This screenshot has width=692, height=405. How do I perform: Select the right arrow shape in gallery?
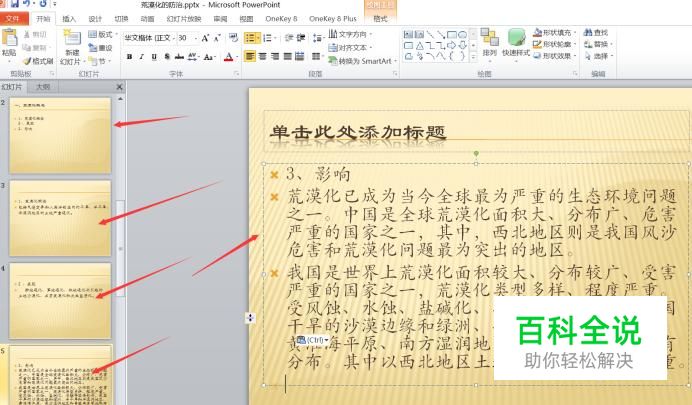click(x=451, y=45)
